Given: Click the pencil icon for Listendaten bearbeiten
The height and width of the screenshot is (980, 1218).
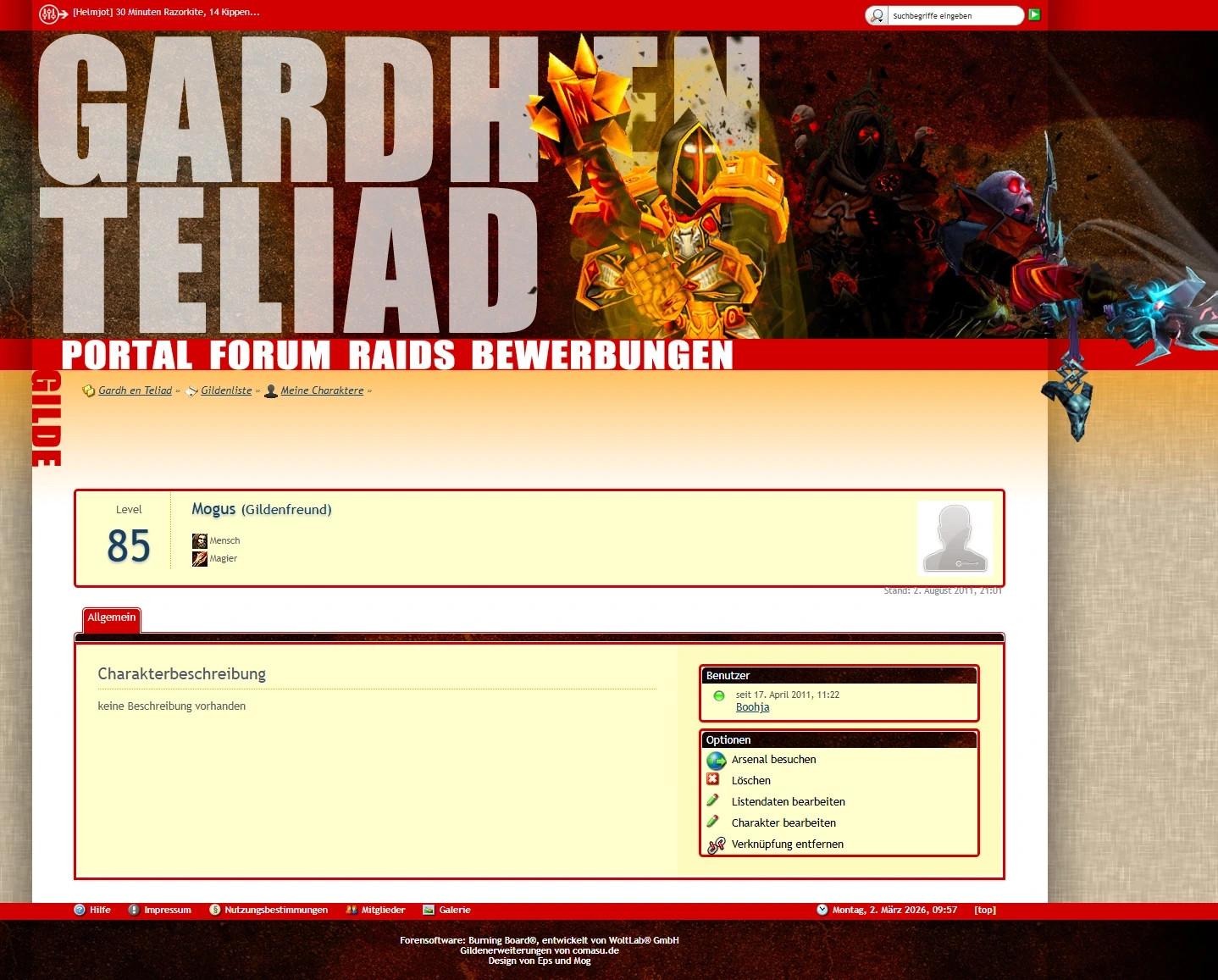Looking at the screenshot, I should coord(713,800).
